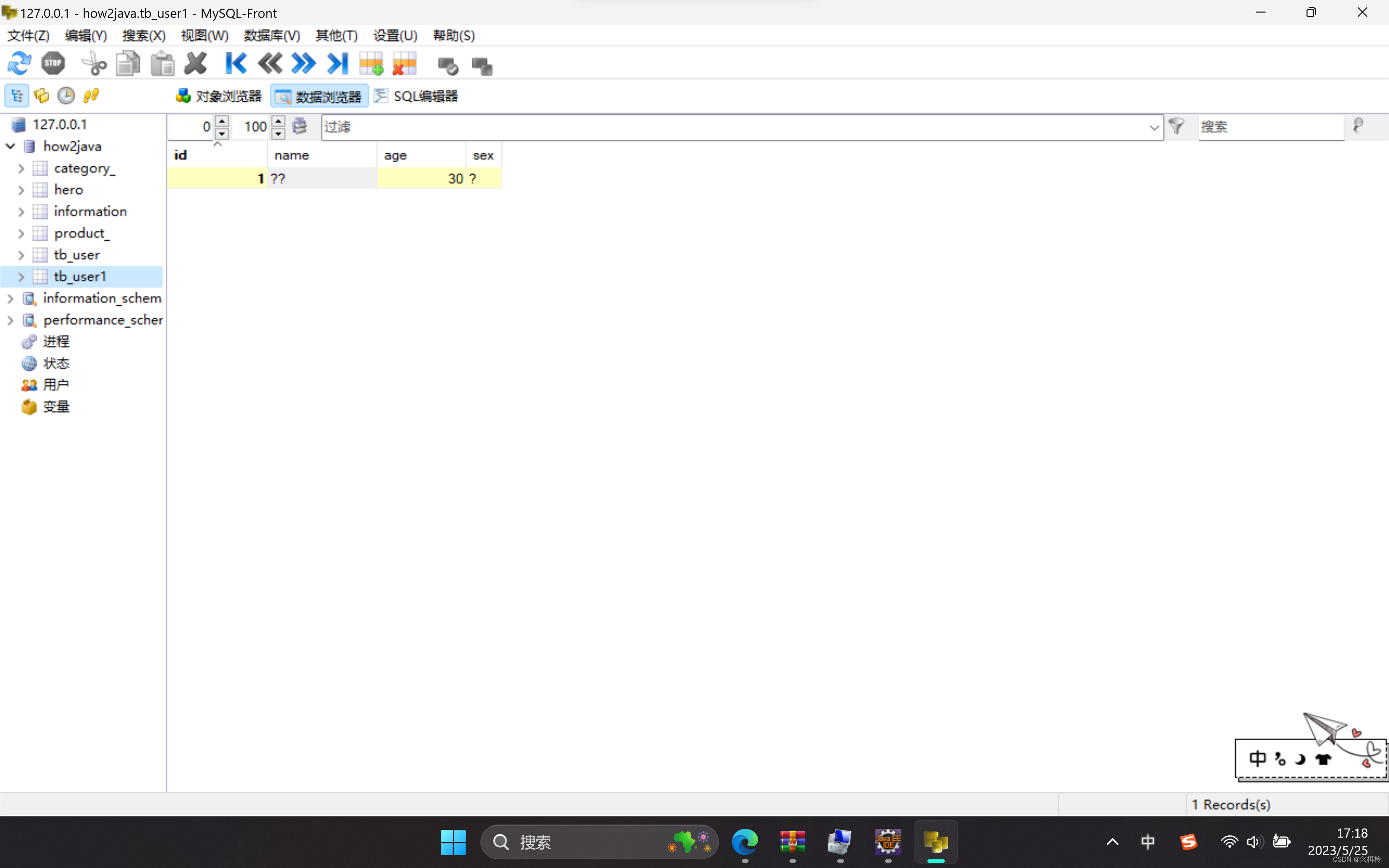Toggle the navigator tree view button
The width and height of the screenshot is (1389, 868).
17,96
